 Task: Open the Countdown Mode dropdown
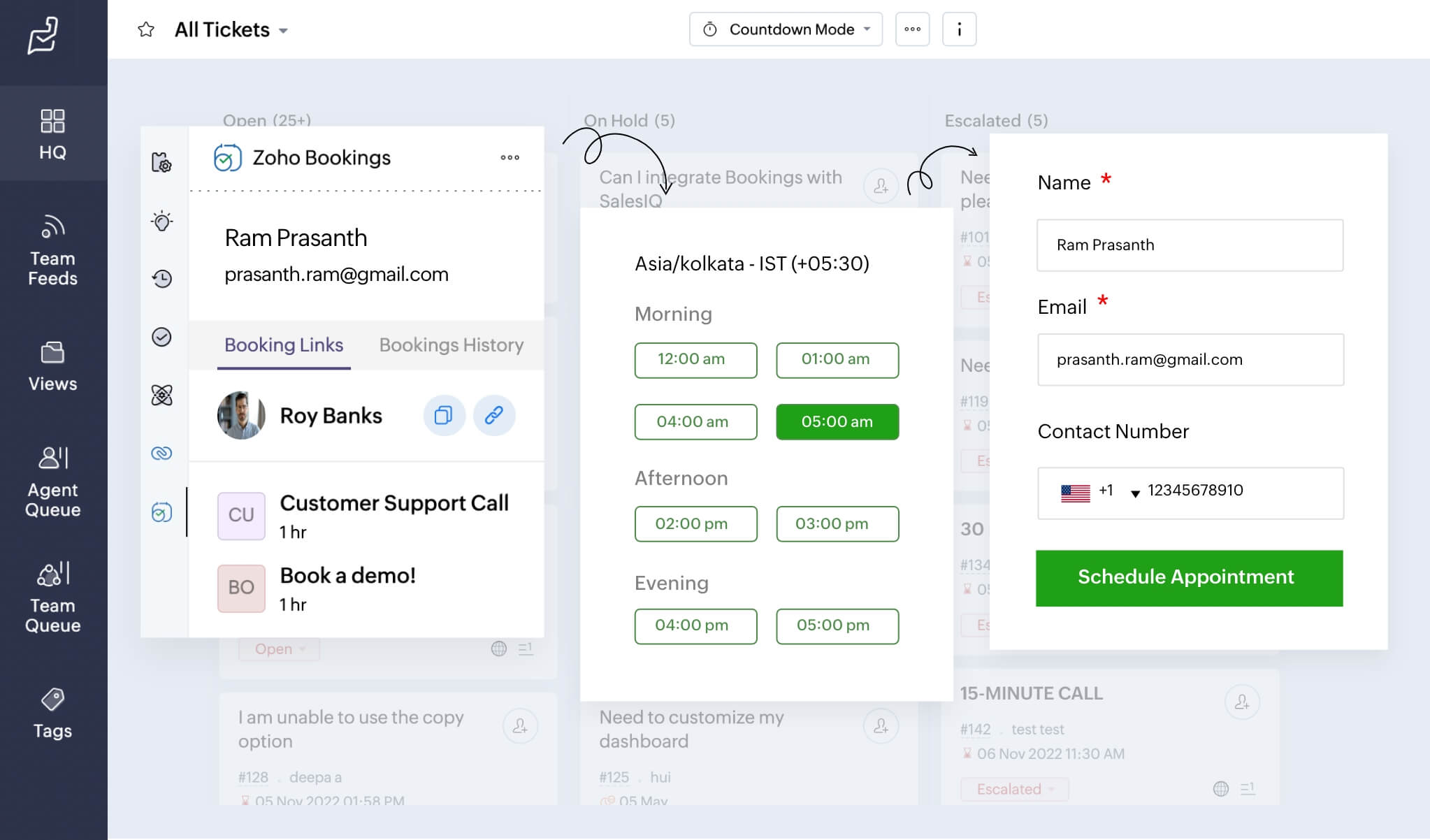point(785,29)
